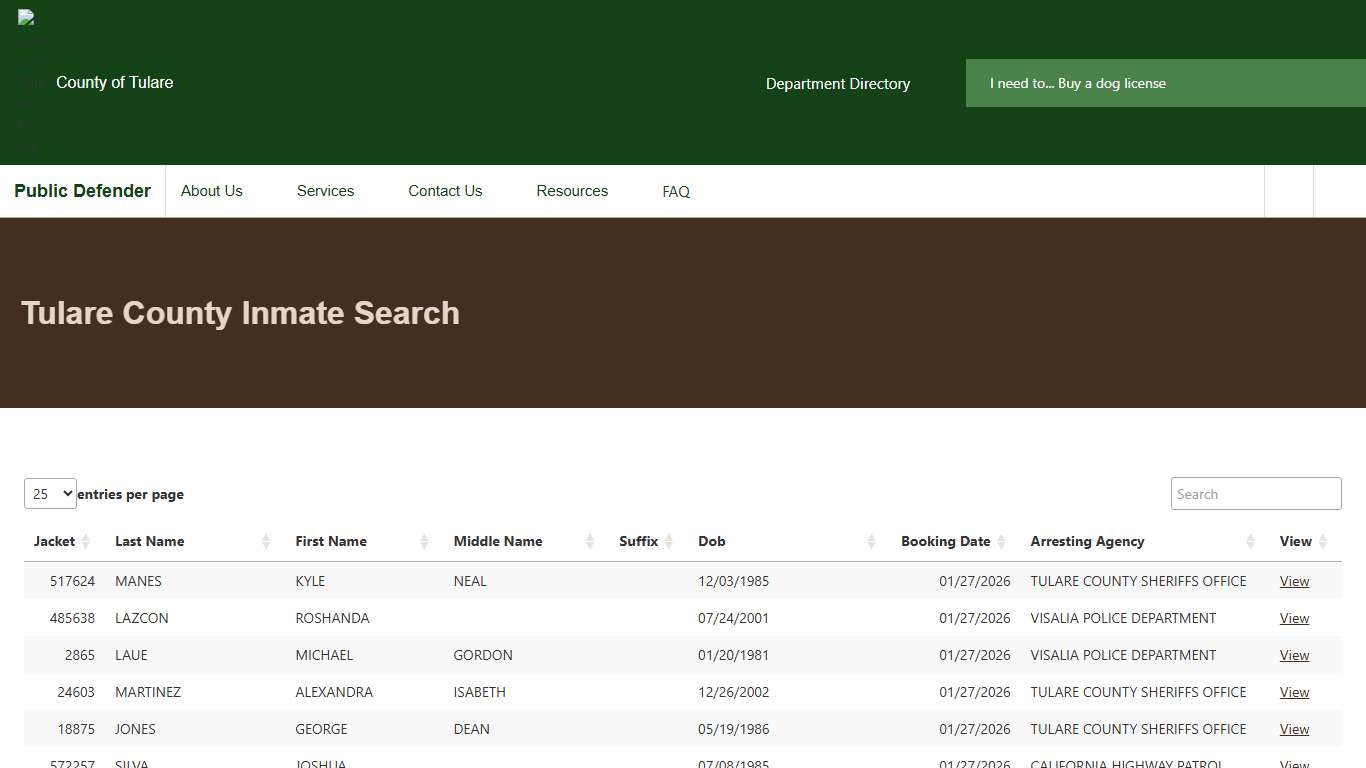Image resolution: width=1366 pixels, height=768 pixels.
Task: Select the FAQ menu item
Action: (x=676, y=191)
